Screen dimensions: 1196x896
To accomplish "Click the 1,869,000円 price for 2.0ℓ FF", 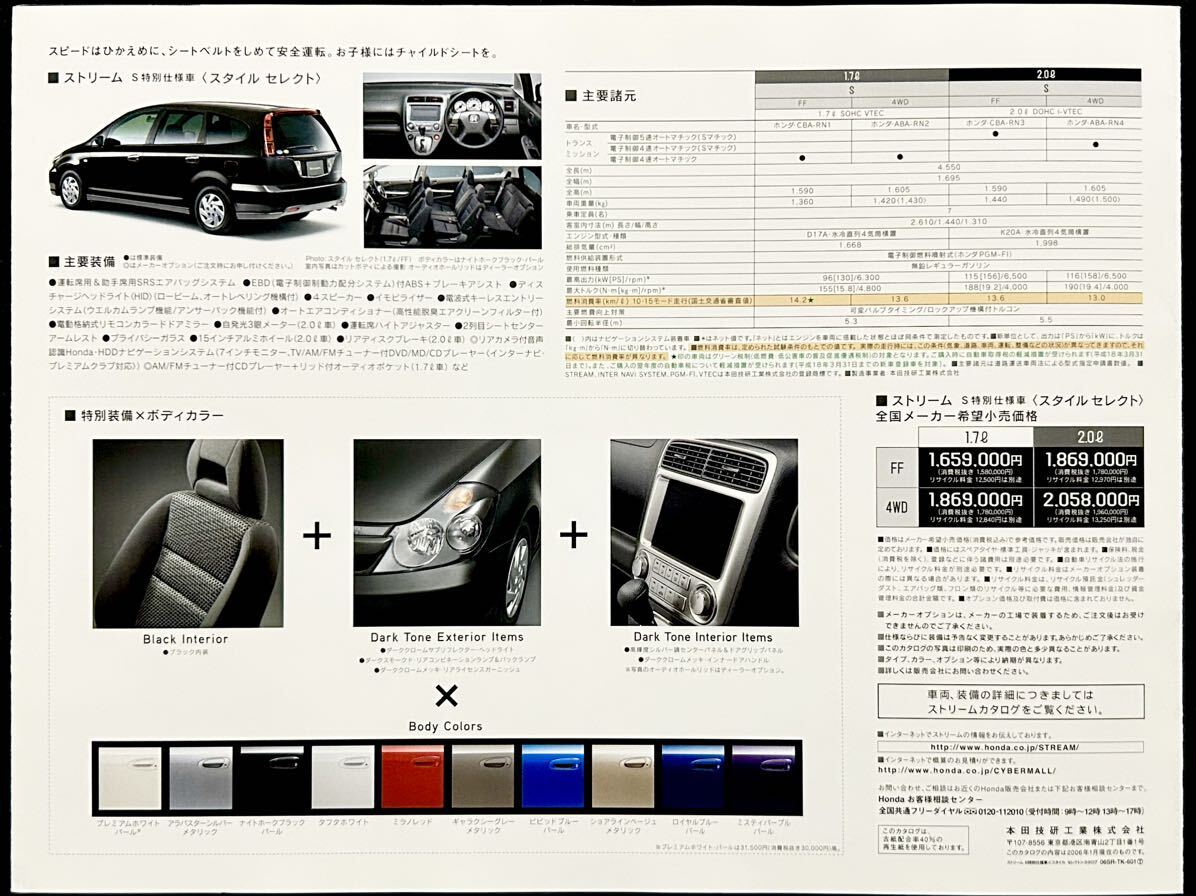I will pos(1091,460).
